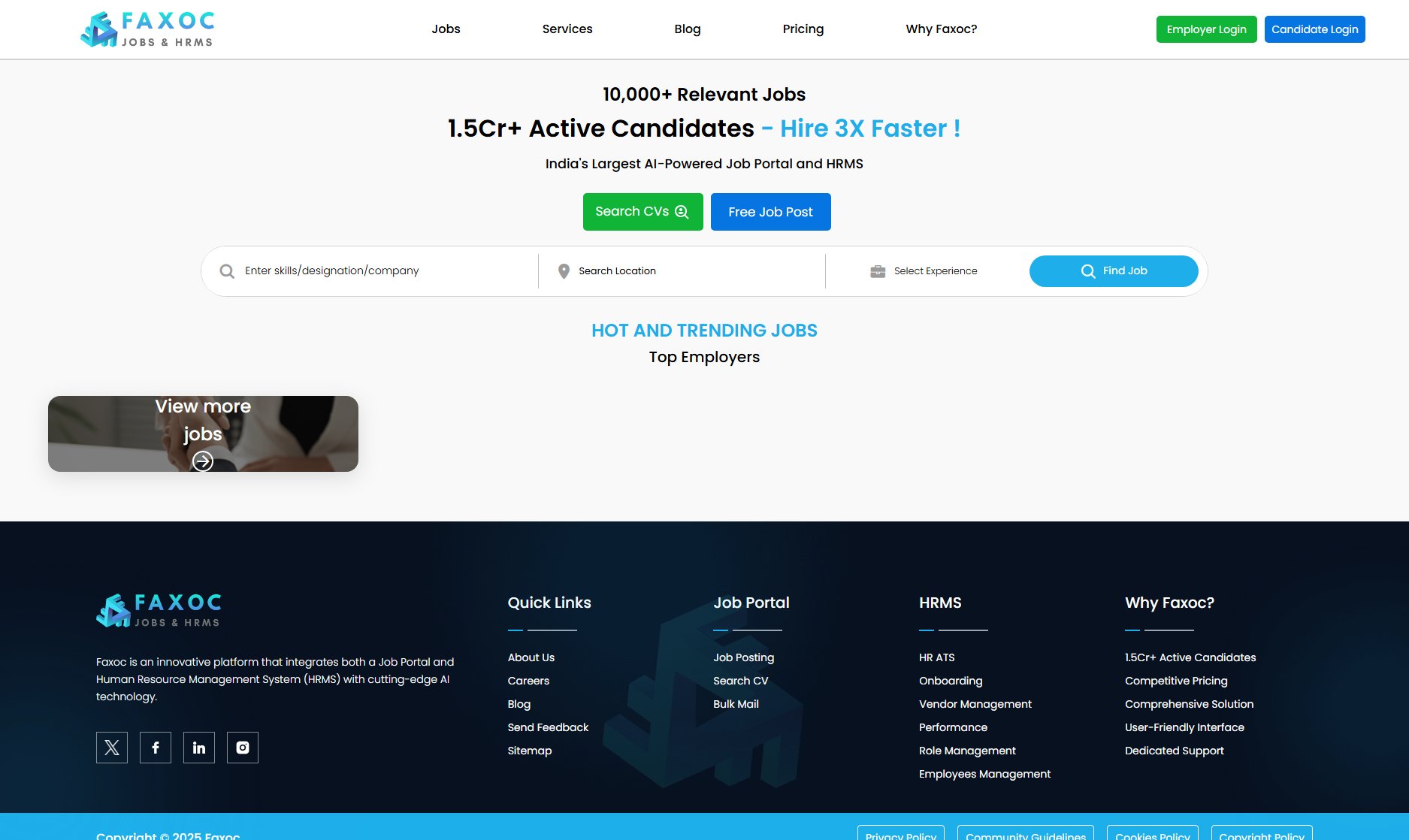Click the magnifier icon in skills field
This screenshot has height=840, width=1409.
(227, 271)
